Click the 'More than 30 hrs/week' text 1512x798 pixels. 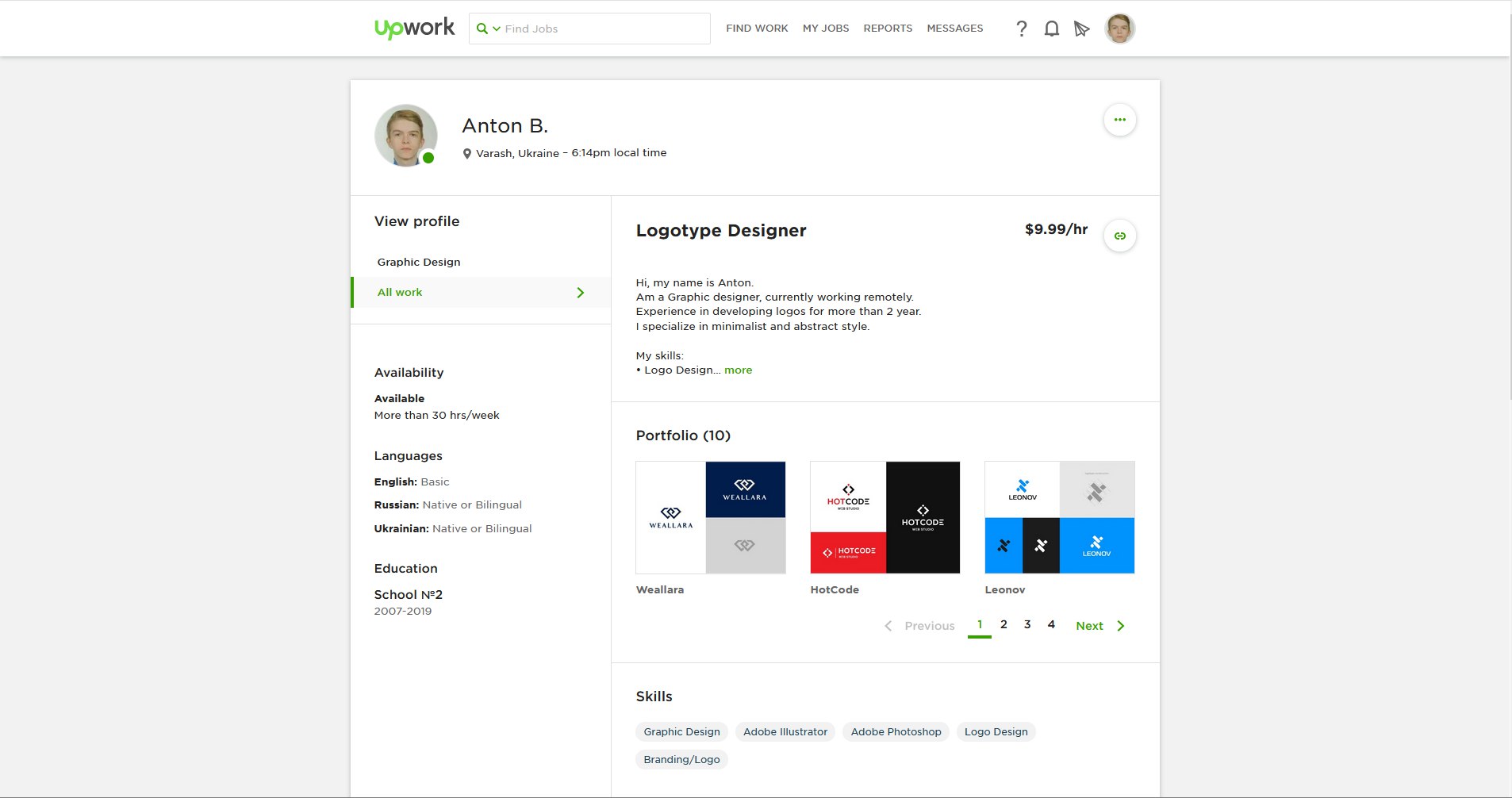tap(437, 415)
